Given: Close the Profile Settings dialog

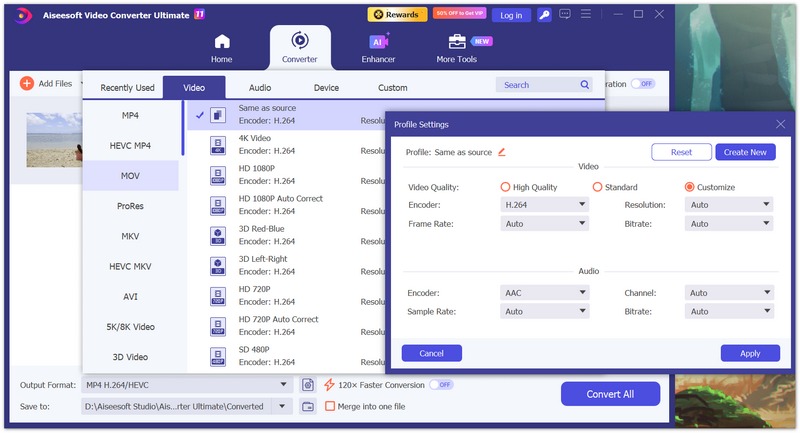Looking at the screenshot, I should click(x=780, y=124).
